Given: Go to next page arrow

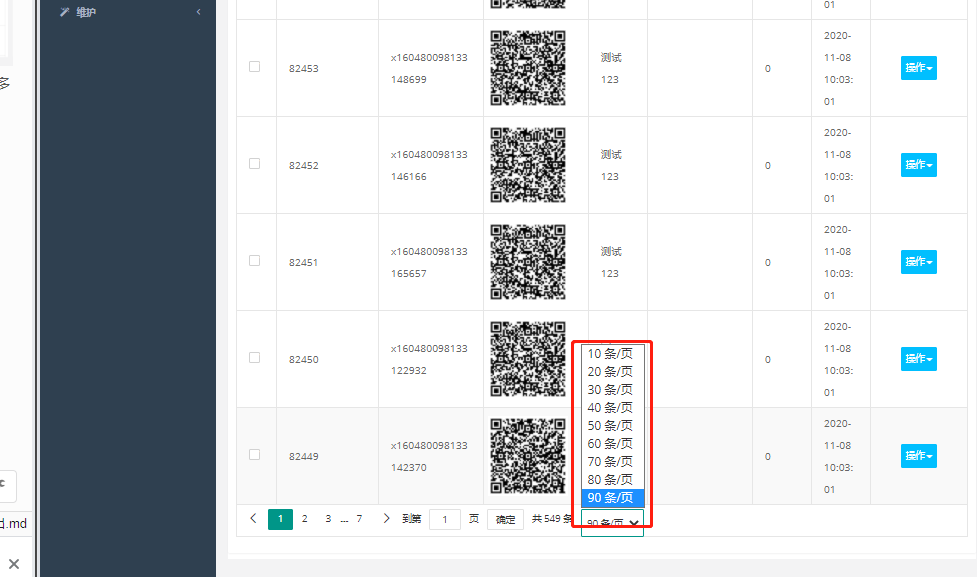Looking at the screenshot, I should (386, 518).
